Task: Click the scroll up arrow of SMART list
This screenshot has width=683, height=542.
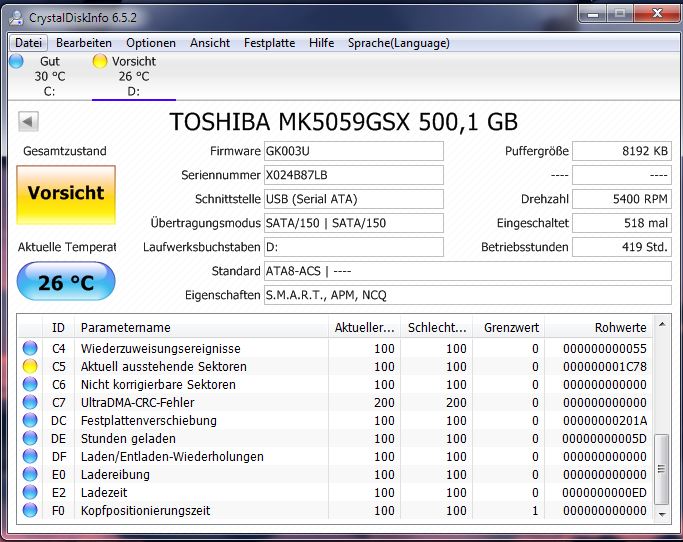Action: click(x=662, y=324)
